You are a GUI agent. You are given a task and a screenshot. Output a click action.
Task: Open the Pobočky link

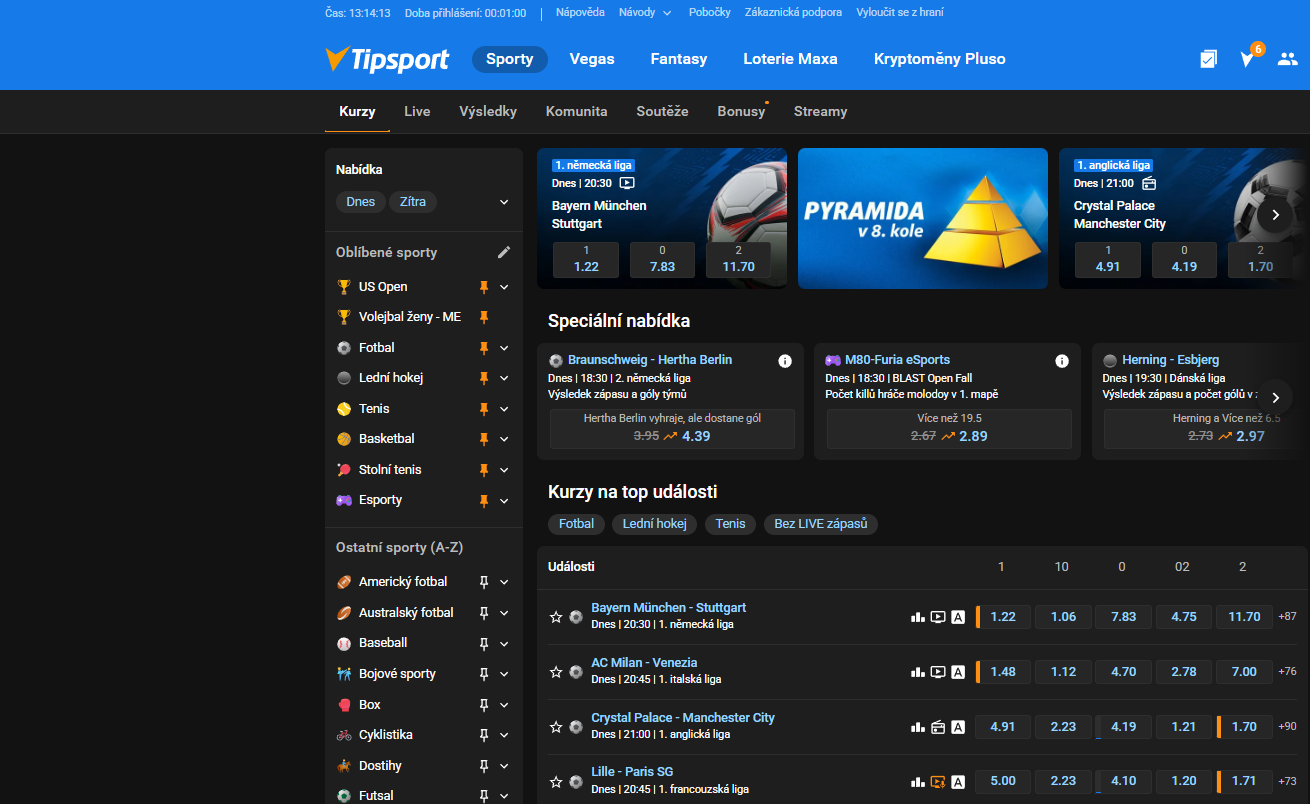pos(710,12)
